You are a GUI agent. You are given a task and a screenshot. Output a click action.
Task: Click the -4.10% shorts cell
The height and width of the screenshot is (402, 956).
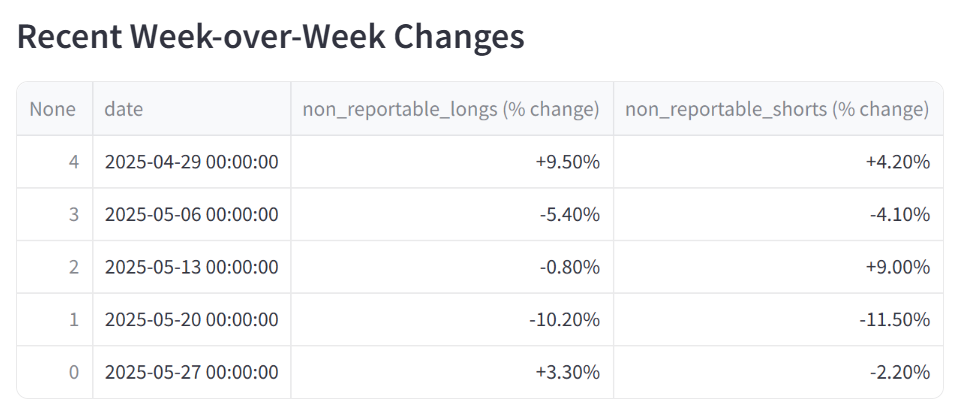778,214
